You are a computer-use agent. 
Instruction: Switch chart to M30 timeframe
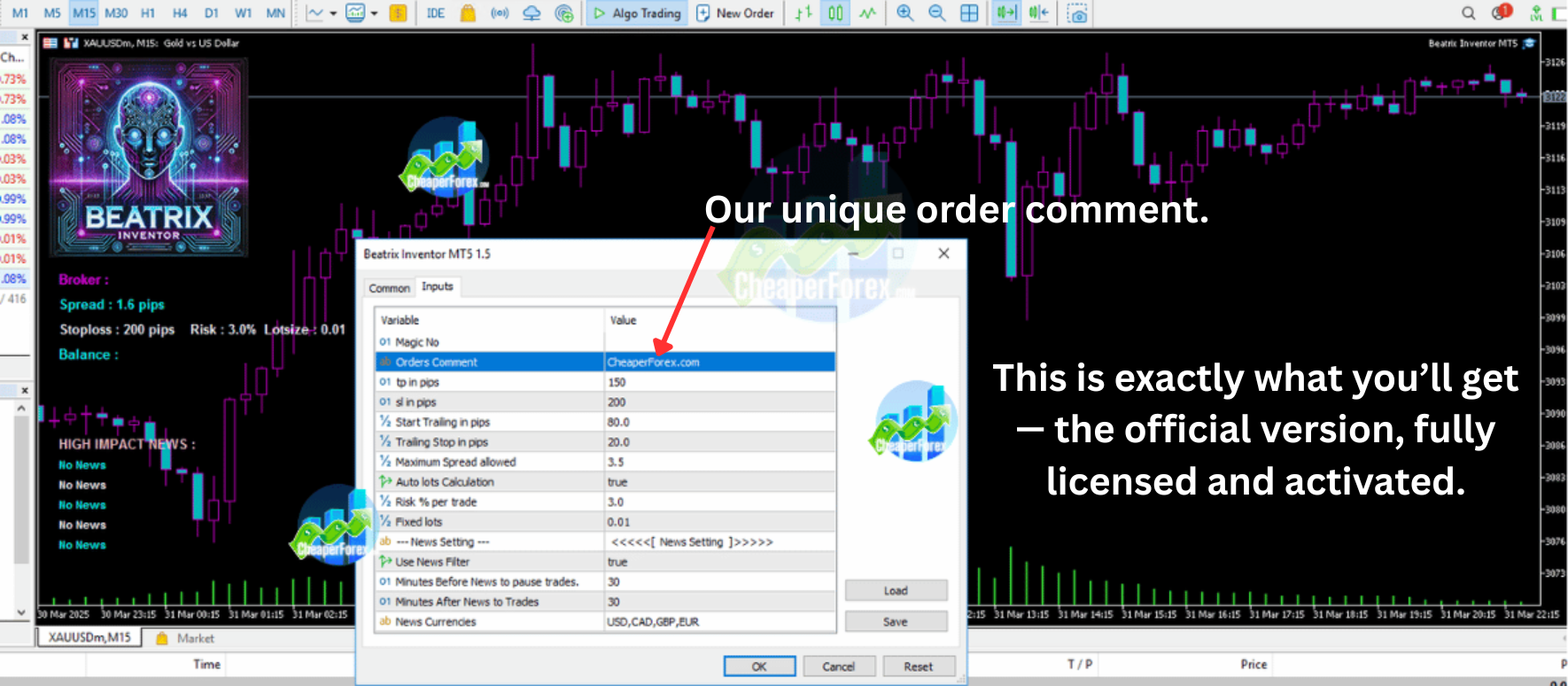116,13
